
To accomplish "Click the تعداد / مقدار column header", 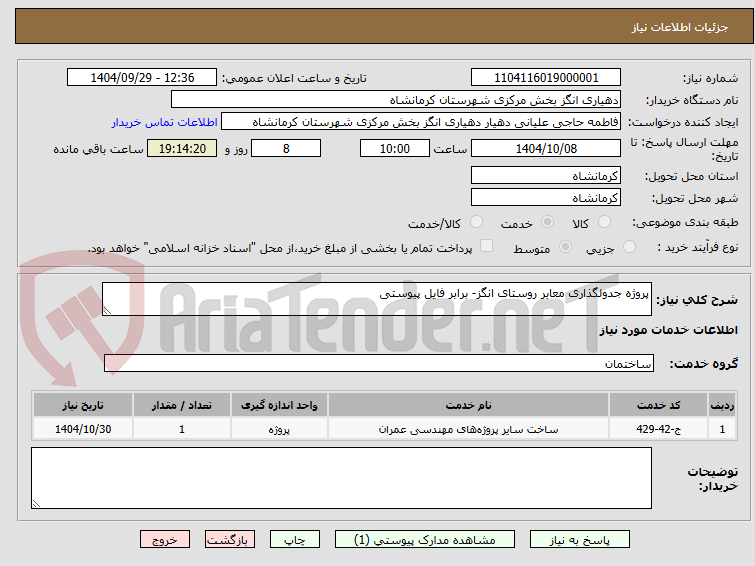I will click(182, 405).
